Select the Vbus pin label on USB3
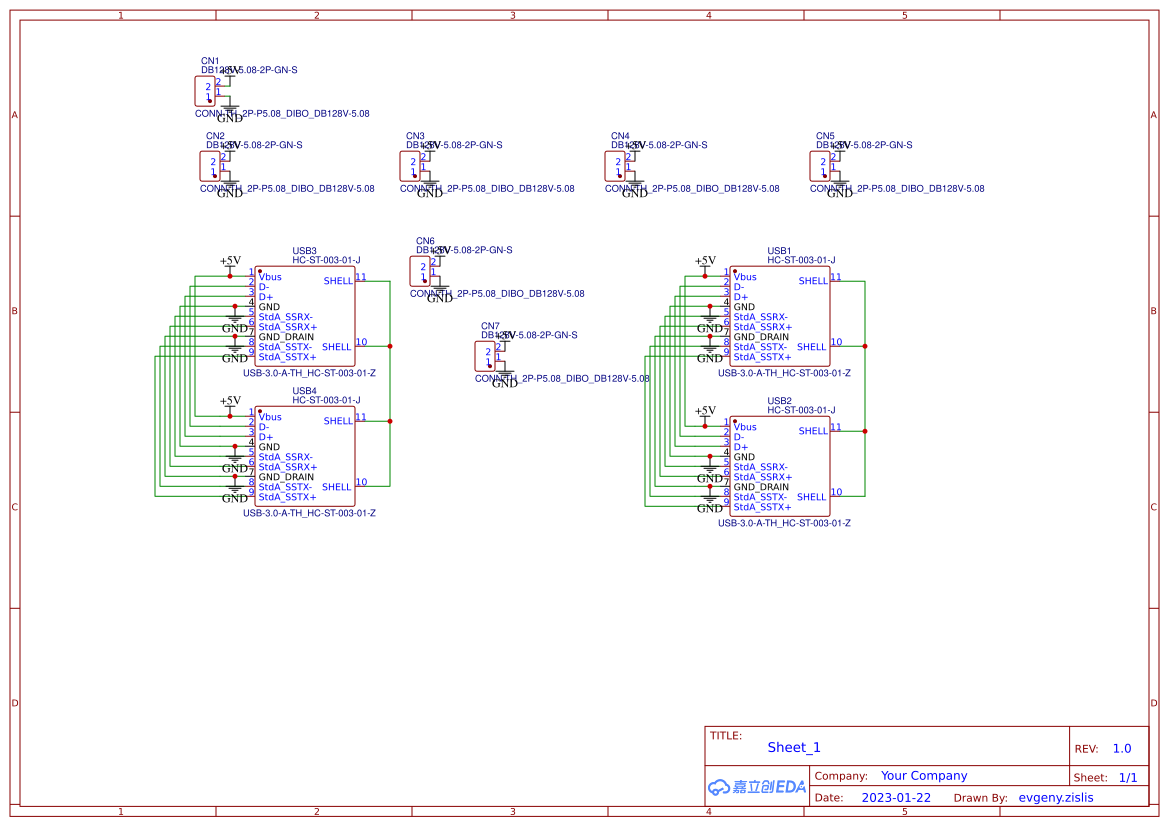The height and width of the screenshot is (827, 1169). click(270, 277)
